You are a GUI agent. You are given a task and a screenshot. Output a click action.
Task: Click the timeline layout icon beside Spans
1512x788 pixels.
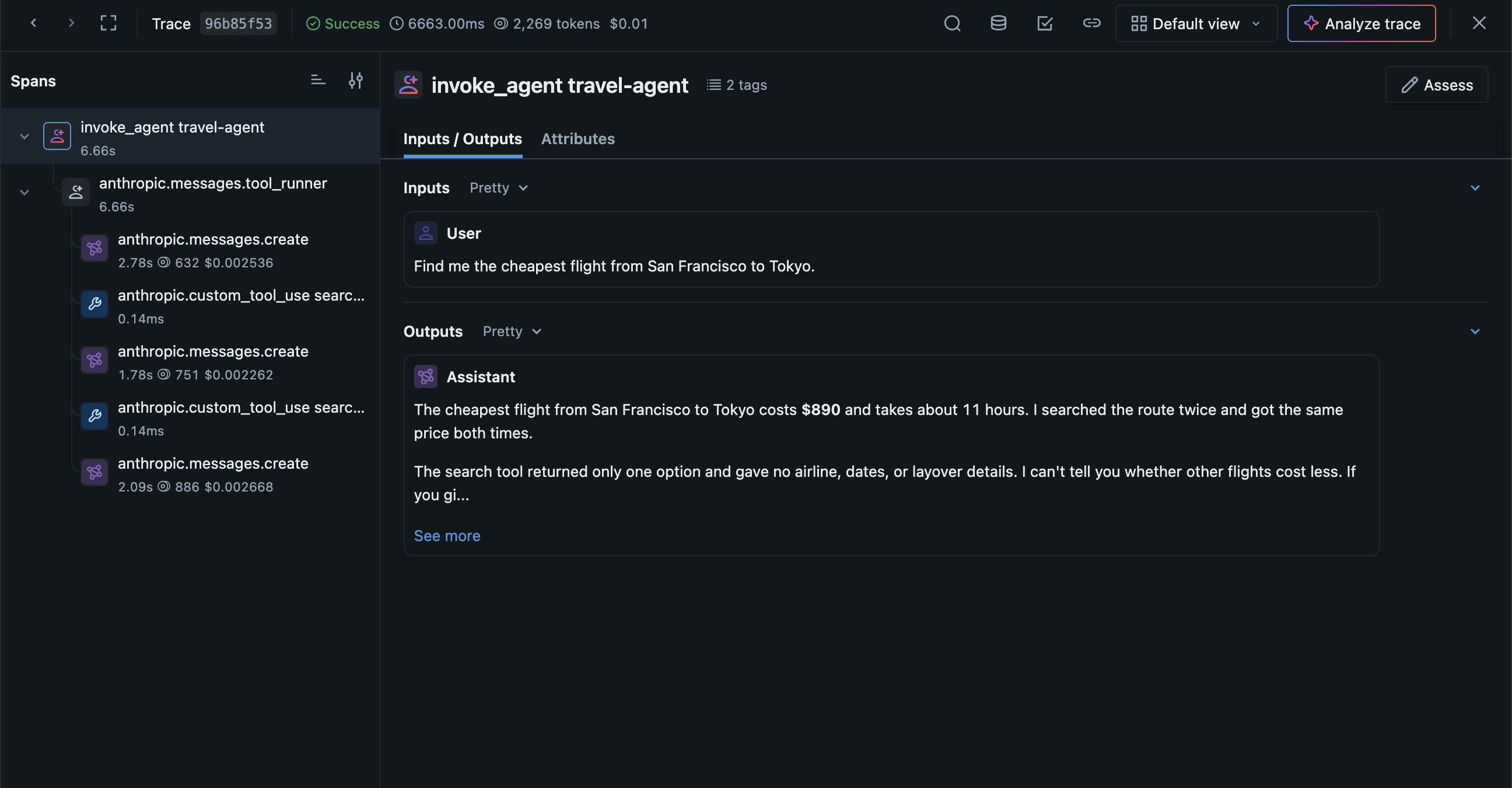tap(318, 81)
